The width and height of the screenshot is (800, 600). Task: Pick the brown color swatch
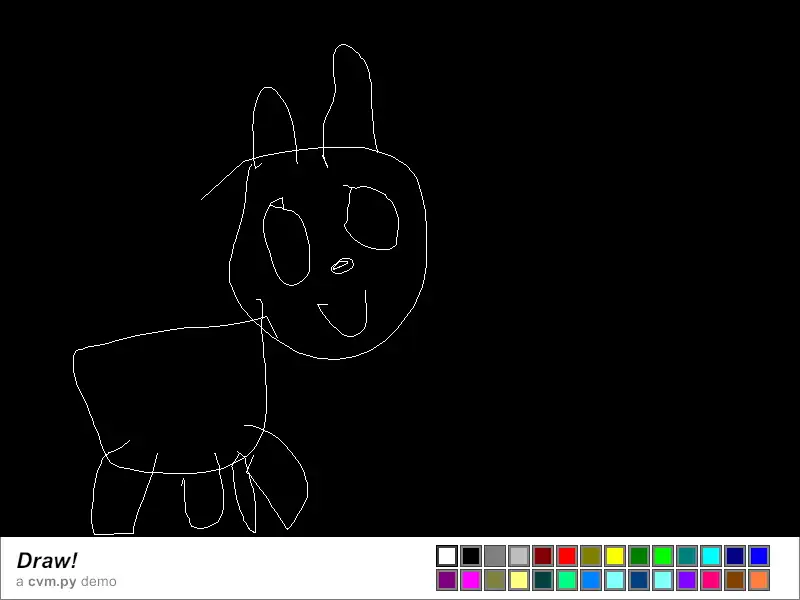tap(735, 580)
